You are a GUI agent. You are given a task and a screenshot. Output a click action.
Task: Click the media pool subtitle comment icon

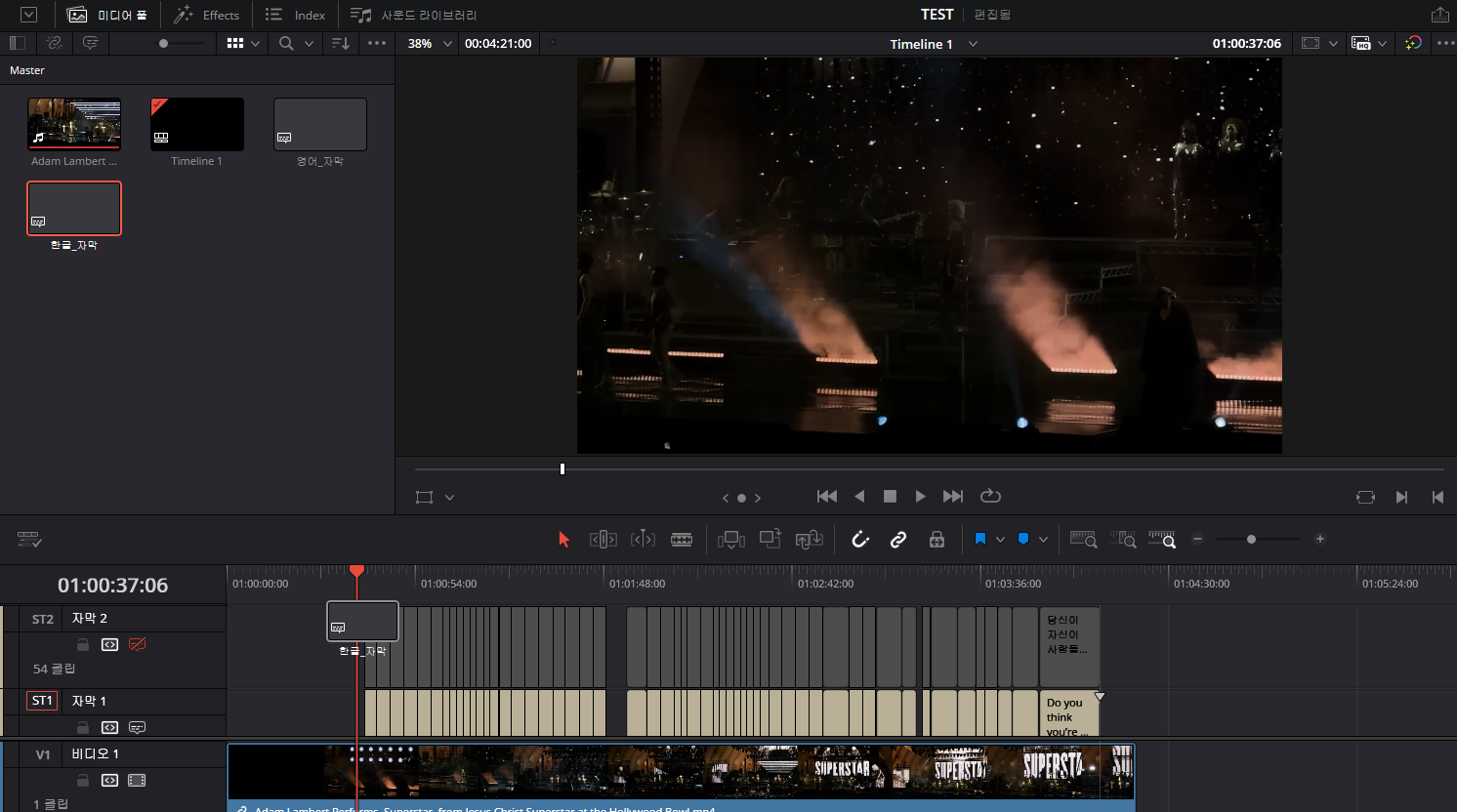[x=91, y=43]
